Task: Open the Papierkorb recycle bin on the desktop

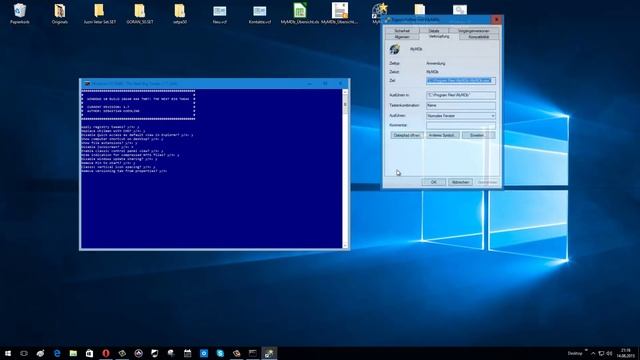Action: (x=20, y=13)
